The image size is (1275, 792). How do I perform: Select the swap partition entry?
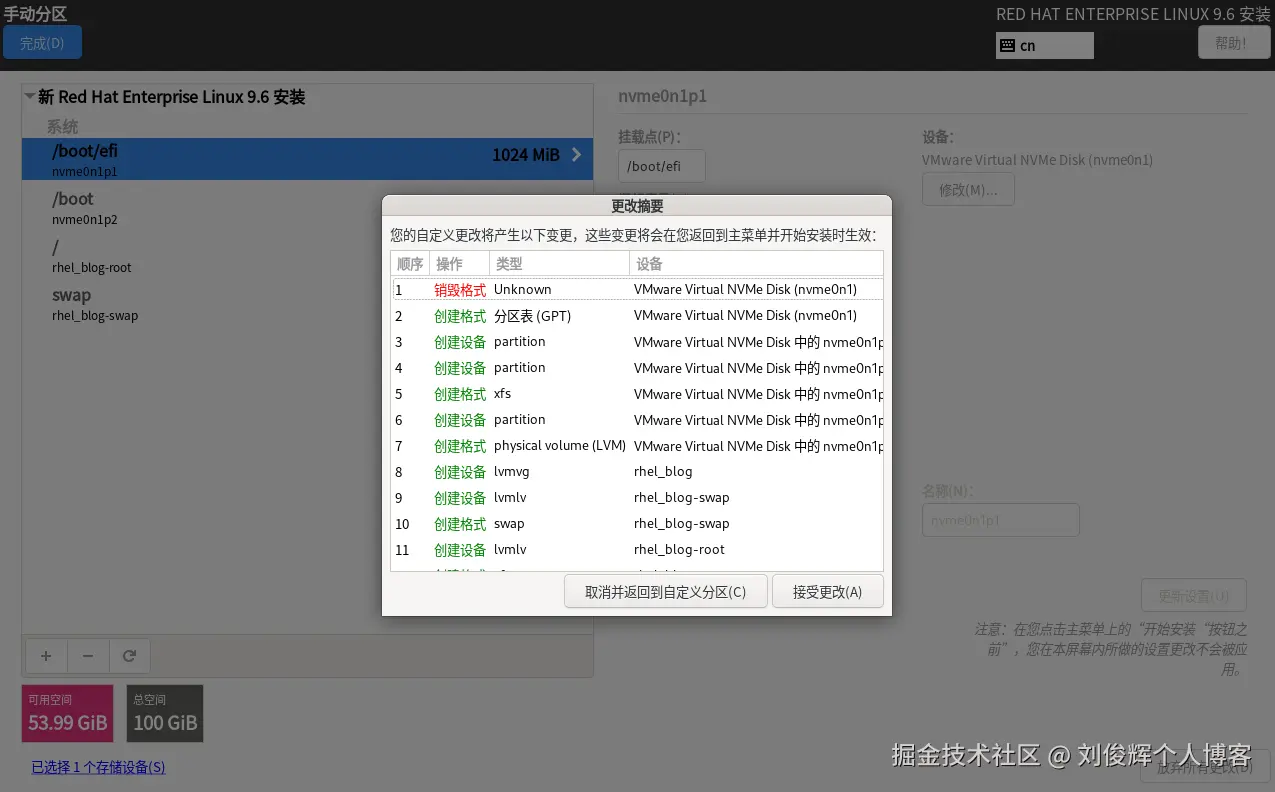[308, 304]
